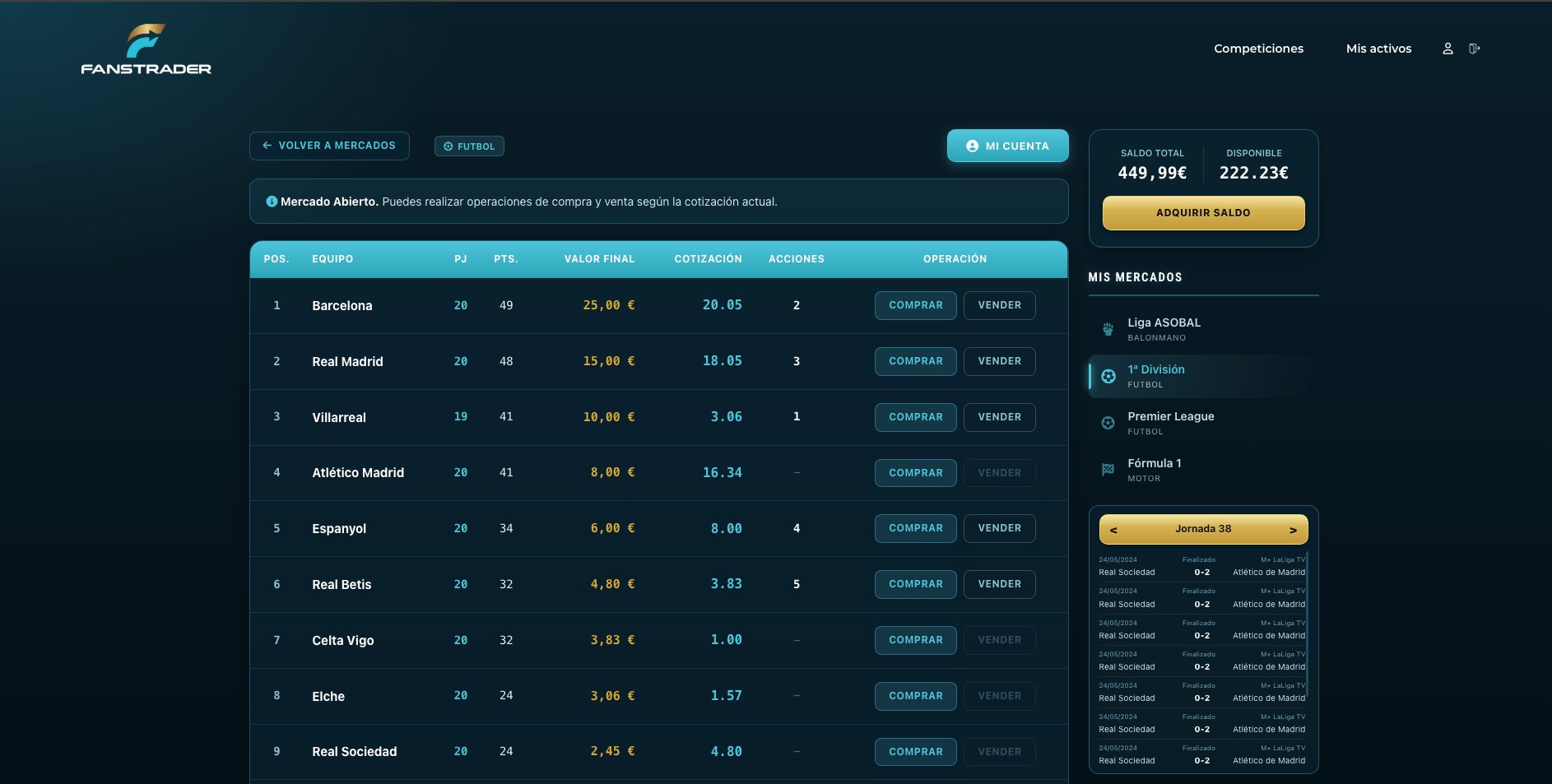The width and height of the screenshot is (1552, 784).
Task: Click the Fanstrader logo
Action: [146, 49]
